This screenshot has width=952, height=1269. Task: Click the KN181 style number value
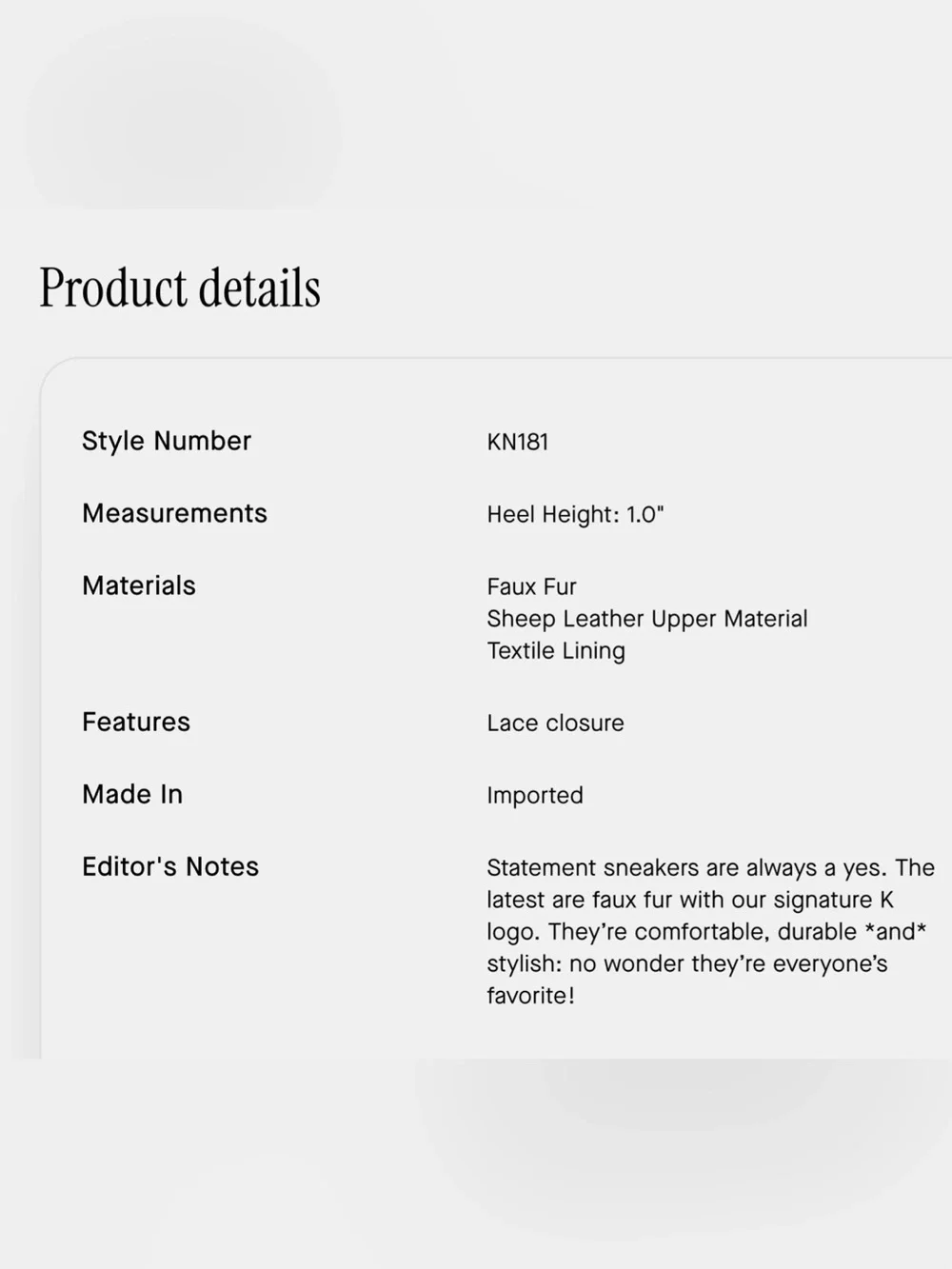[x=518, y=442]
